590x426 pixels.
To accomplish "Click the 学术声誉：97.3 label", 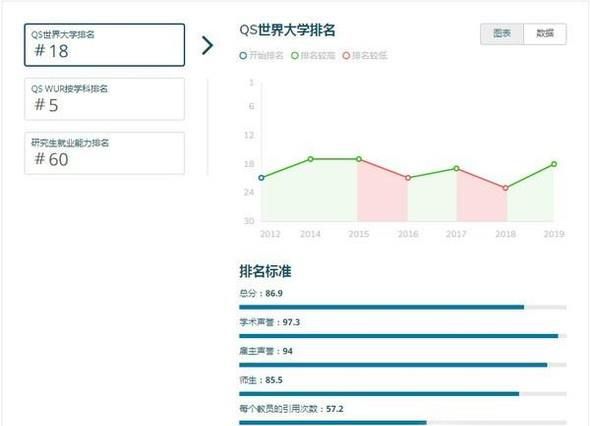I will click(270, 323).
